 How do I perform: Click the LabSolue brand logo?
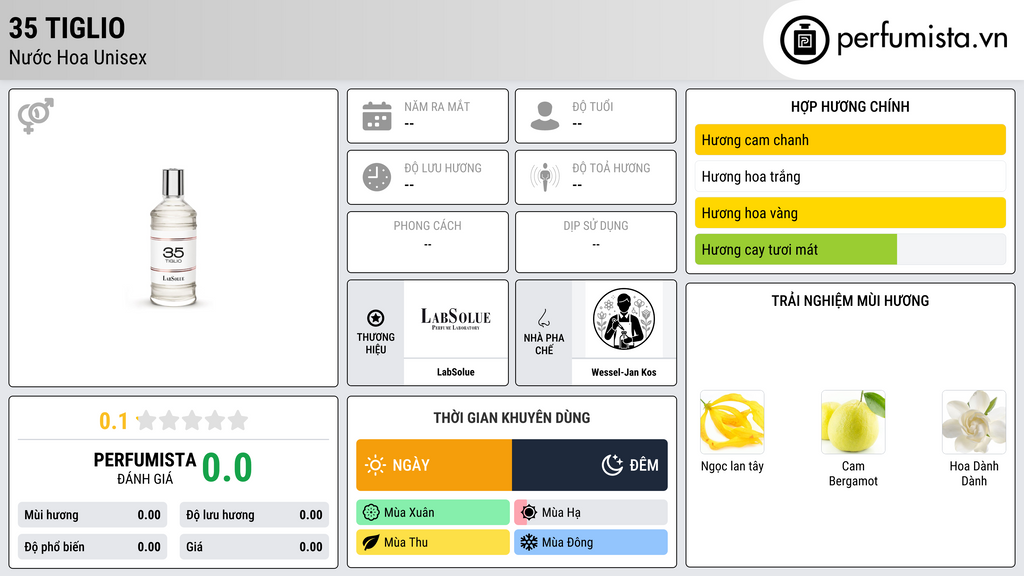pos(455,319)
